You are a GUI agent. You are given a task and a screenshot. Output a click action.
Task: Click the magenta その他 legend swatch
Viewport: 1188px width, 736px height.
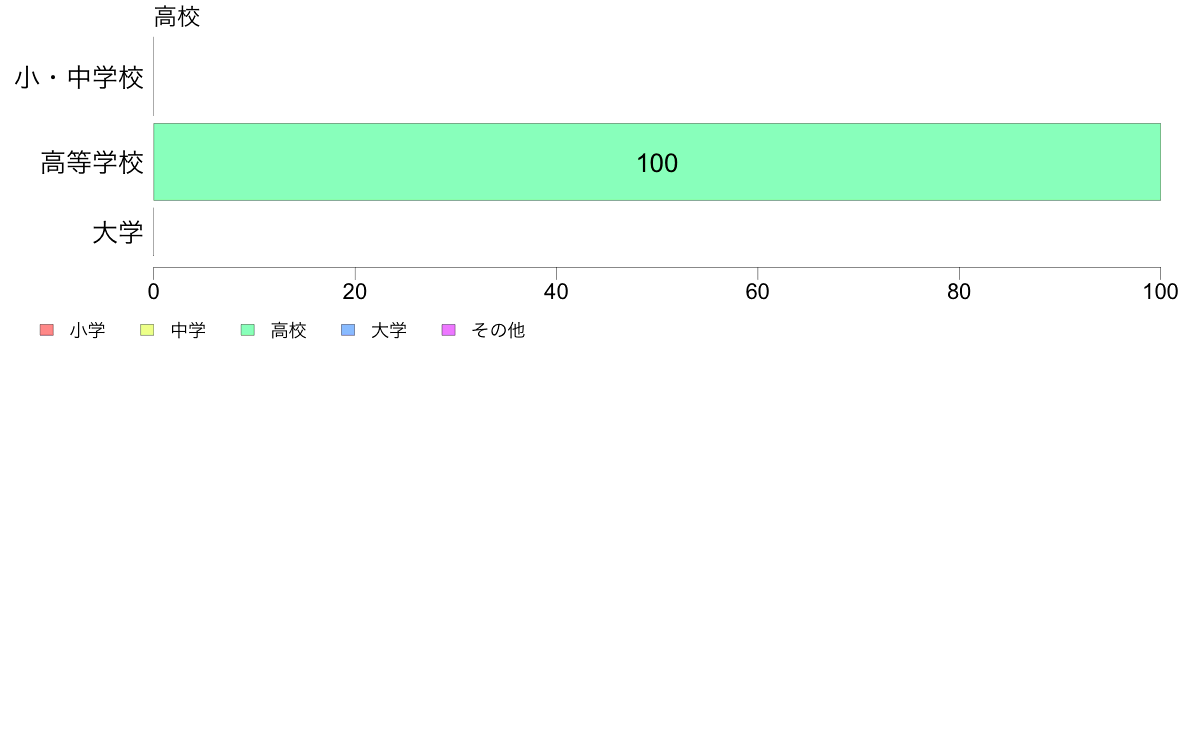point(449,330)
